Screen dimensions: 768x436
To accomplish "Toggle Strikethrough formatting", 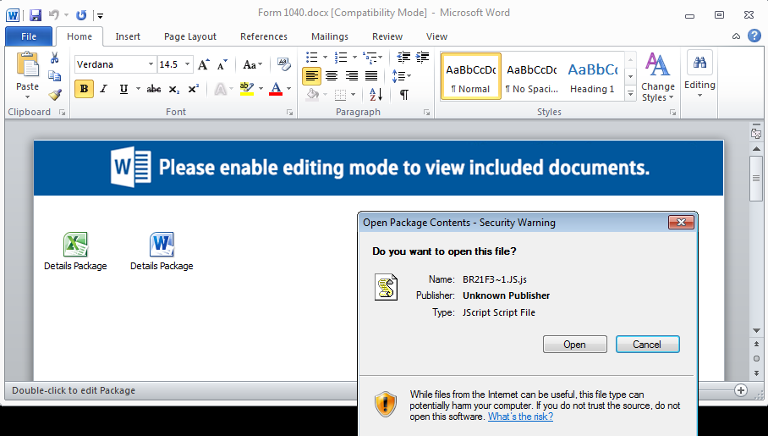I will [154, 89].
